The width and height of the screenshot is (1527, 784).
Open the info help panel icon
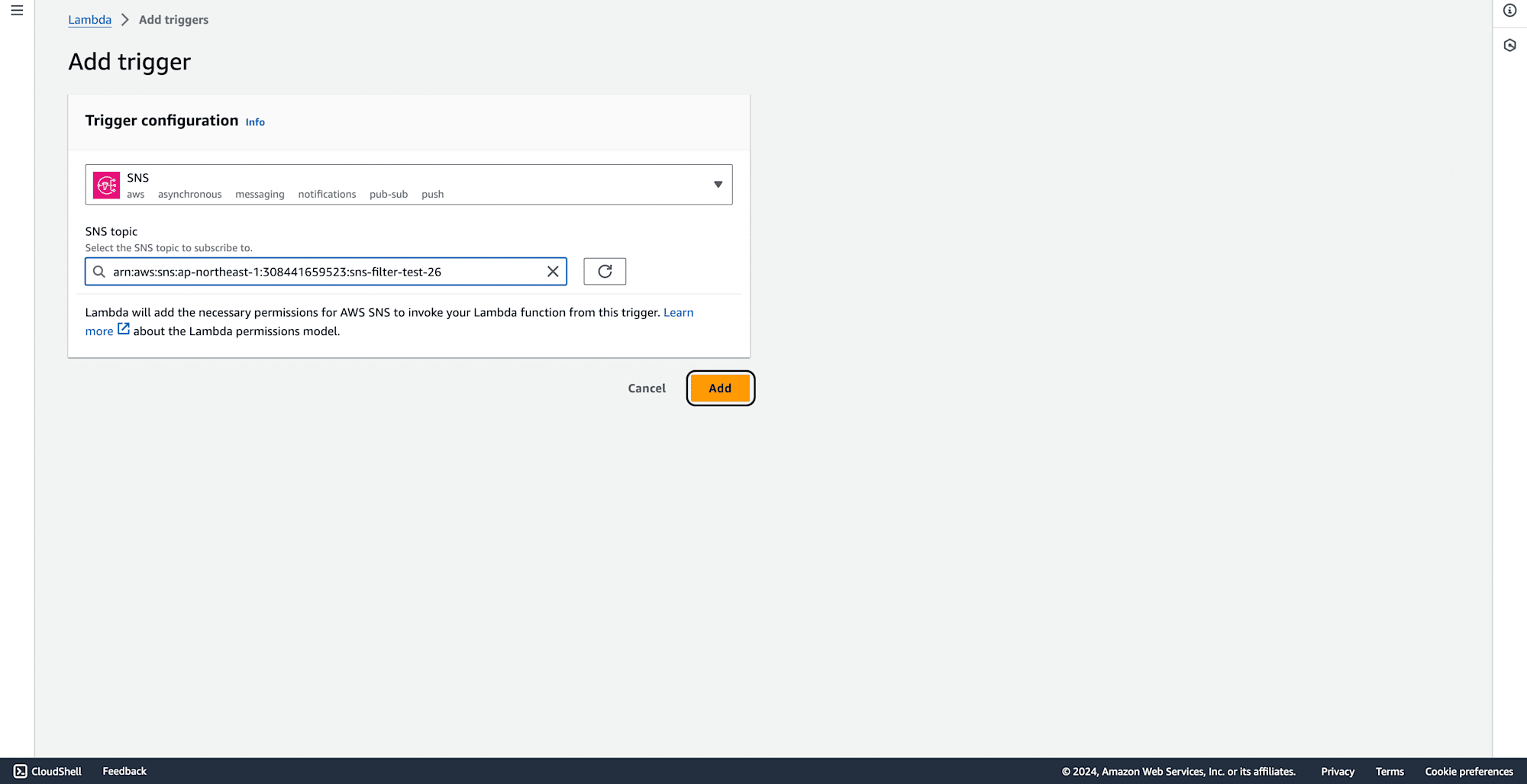pos(1509,11)
